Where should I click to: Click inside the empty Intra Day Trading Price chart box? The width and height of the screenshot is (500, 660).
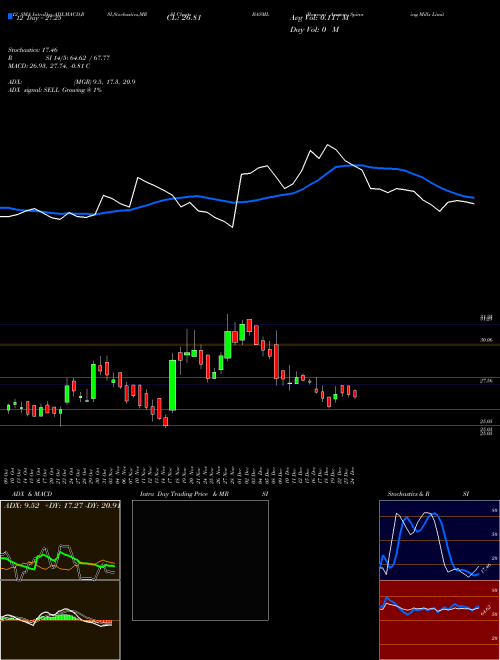coord(200,560)
